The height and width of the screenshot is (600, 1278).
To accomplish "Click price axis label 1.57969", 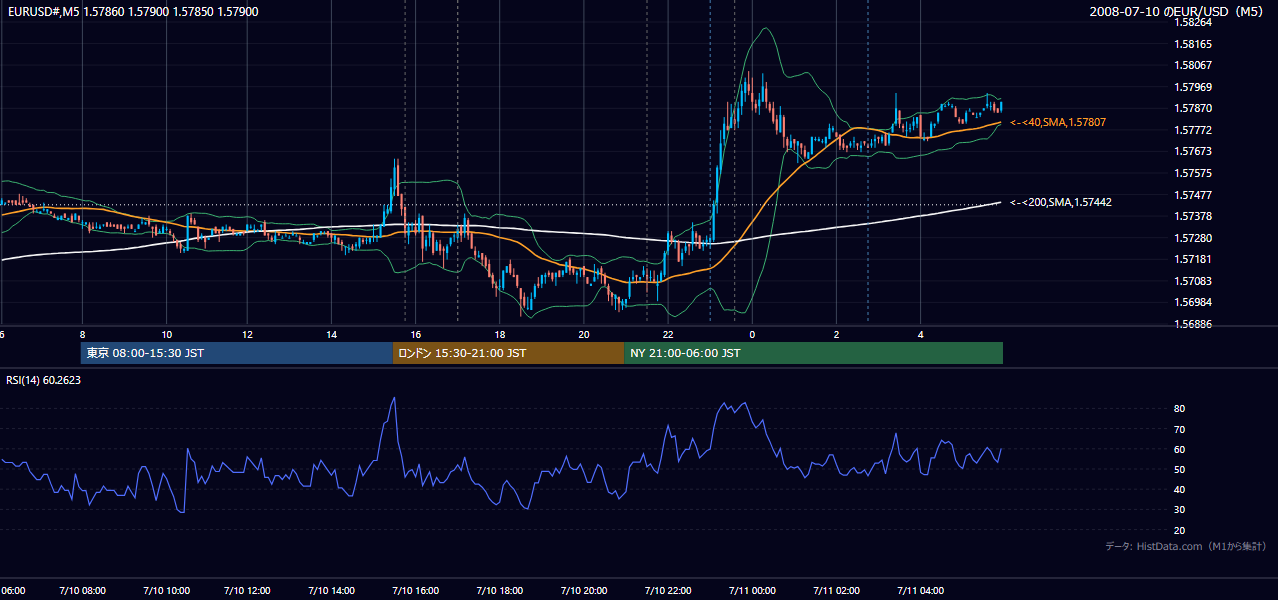I will pos(1193,87).
